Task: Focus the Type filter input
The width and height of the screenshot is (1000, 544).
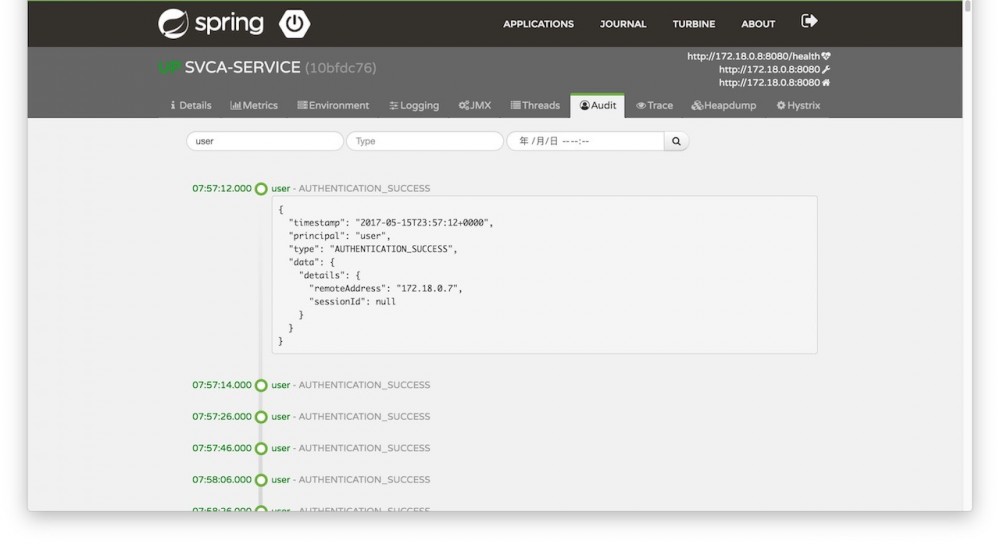Action: 424,141
